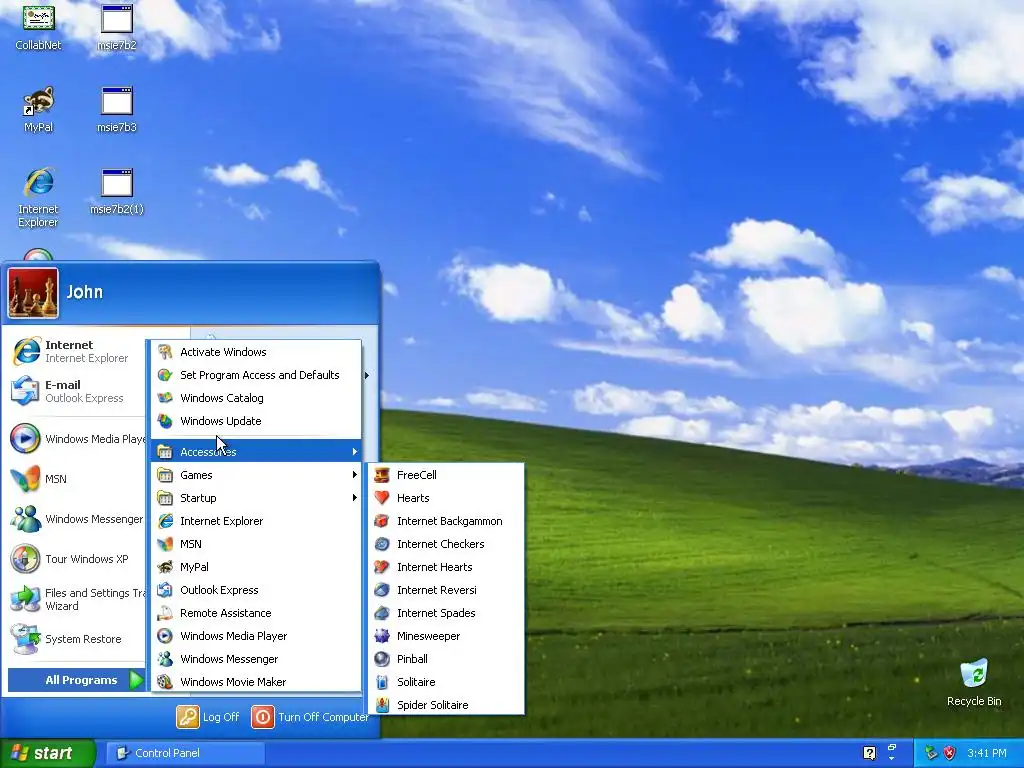Click the help question-mark tray icon
Image resolution: width=1024 pixels, height=768 pixels.
point(869,753)
